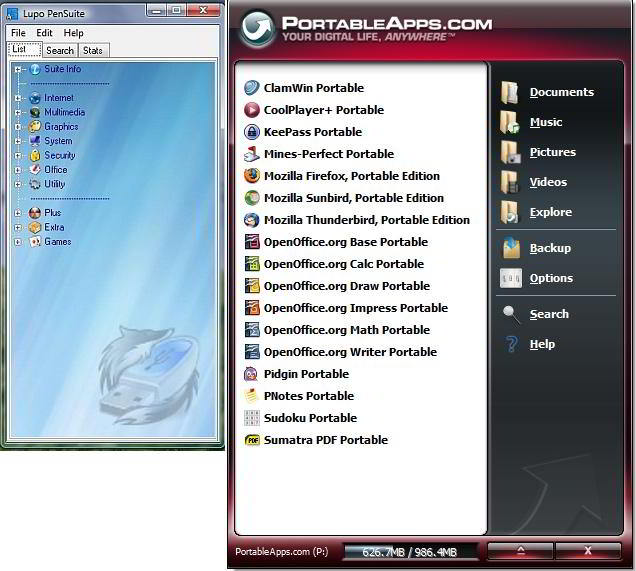Launch Mozilla Thunderbird, Portable Edition text
This screenshot has height=571, width=636.
(x=367, y=220)
